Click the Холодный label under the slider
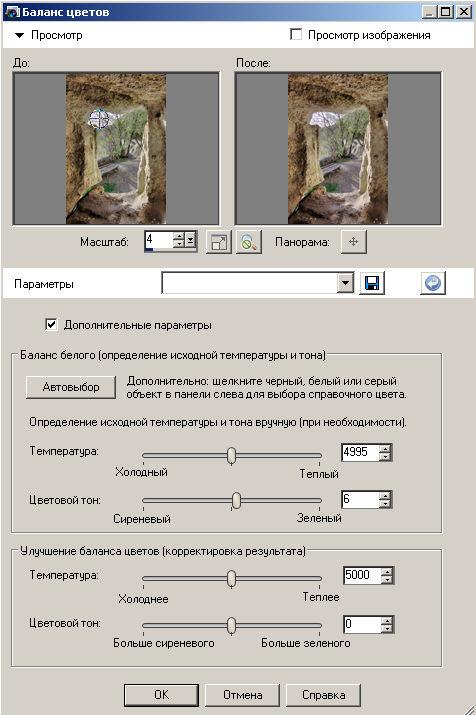The image size is (476, 715). point(141,471)
